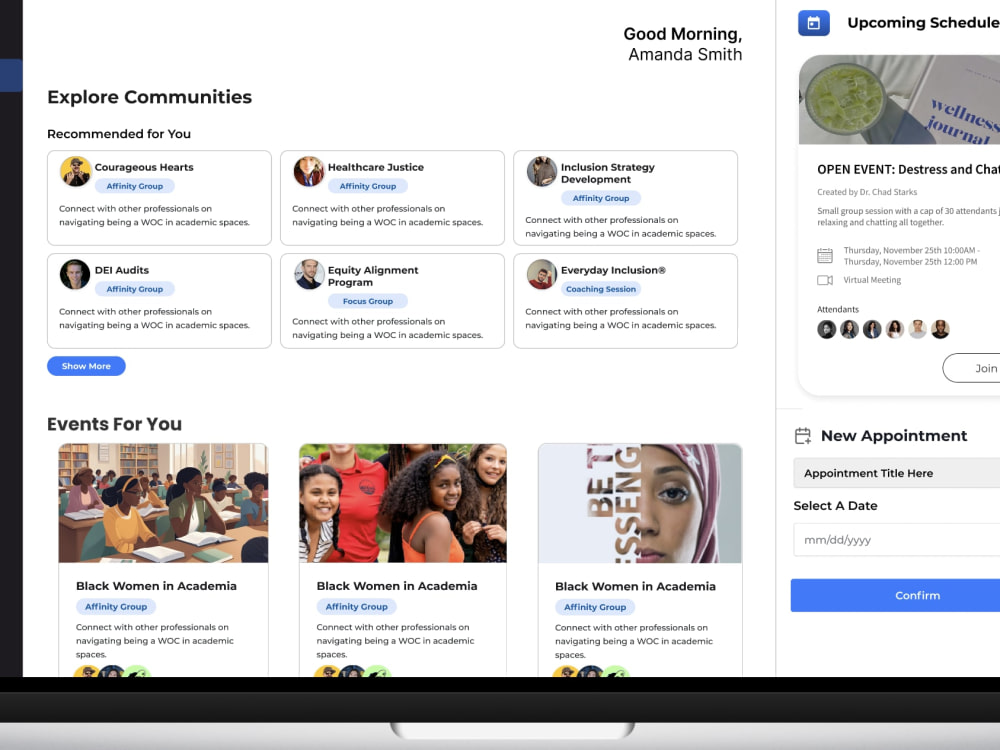Viewport: 1000px width, 750px height.
Task: Click the blue calendar icon beside Upcoming Schedule
Action: 814,23
